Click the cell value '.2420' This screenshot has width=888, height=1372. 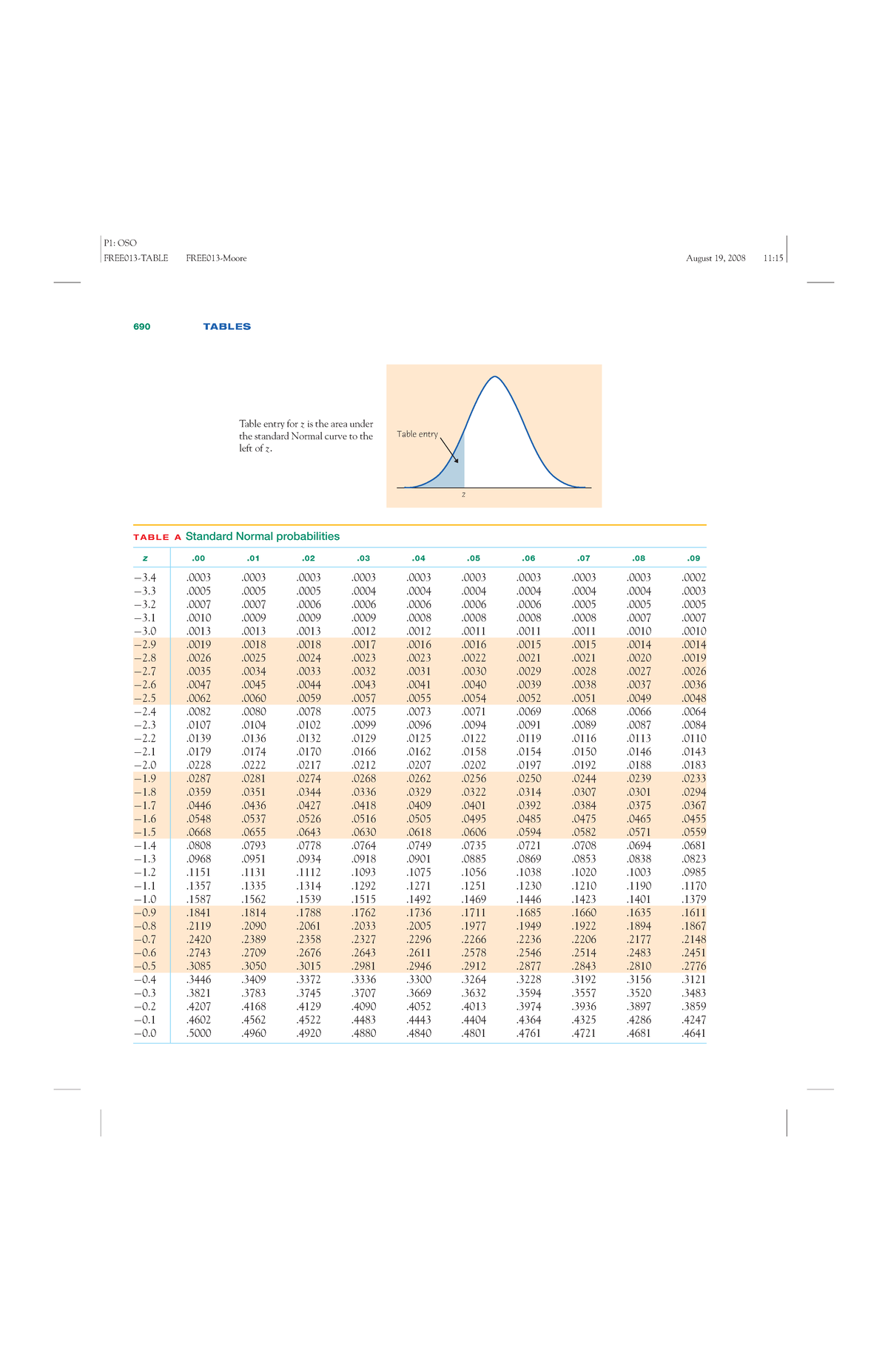[x=198, y=939]
